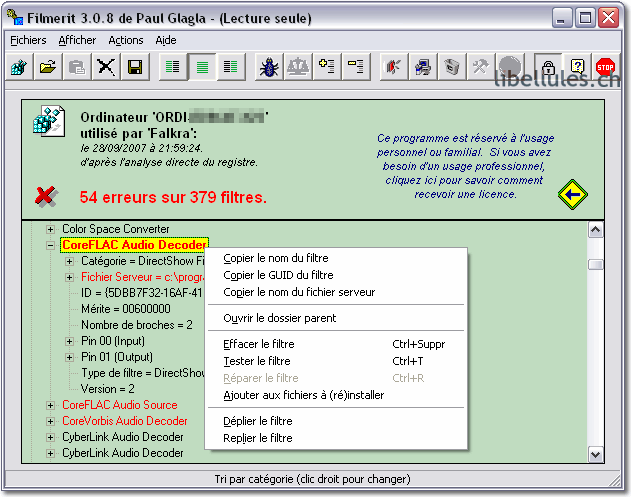Image resolution: width=631 pixels, height=497 pixels.
Task: Toggle the padlock read-only icon
Action: tap(548, 67)
